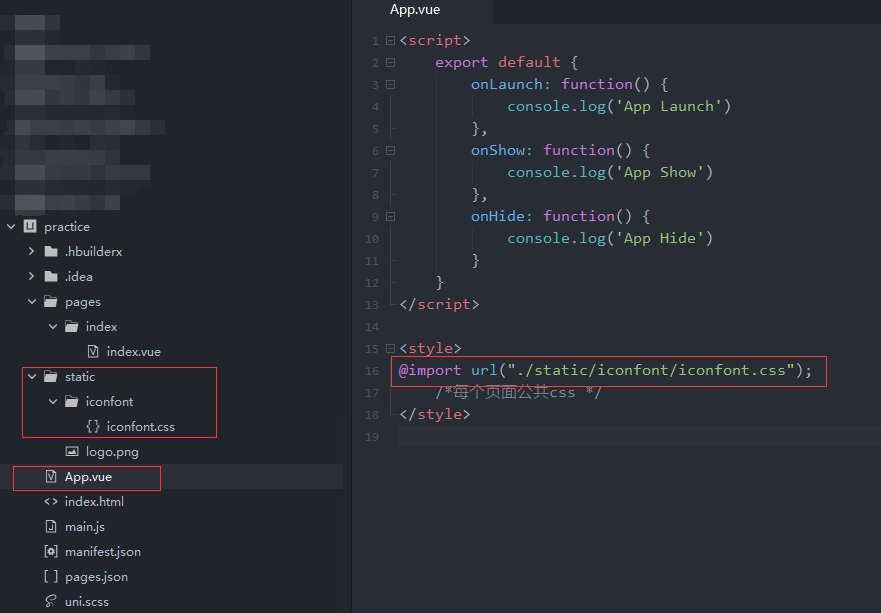Open logo.png from the project tree
881x613 pixels.
pos(112,452)
